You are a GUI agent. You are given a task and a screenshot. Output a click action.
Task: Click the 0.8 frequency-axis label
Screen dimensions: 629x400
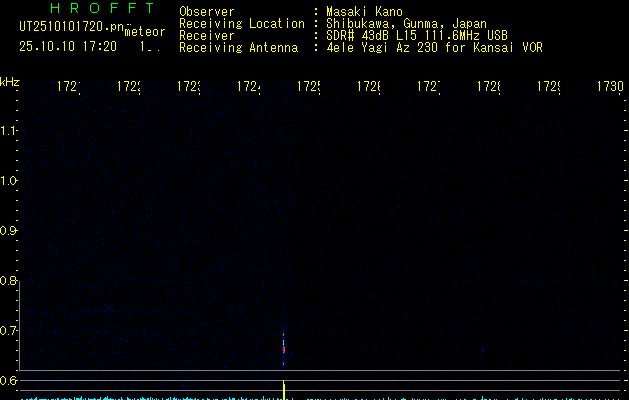tap(8, 281)
